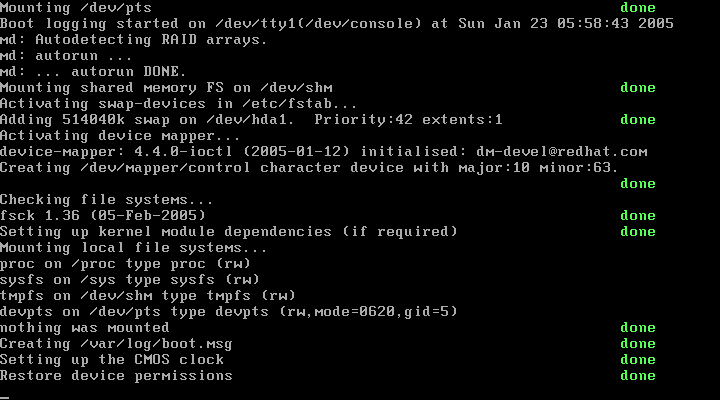Click 'done' beside Adding 514040k swap
The width and height of the screenshot is (720, 400).
pyautogui.click(x=638, y=120)
